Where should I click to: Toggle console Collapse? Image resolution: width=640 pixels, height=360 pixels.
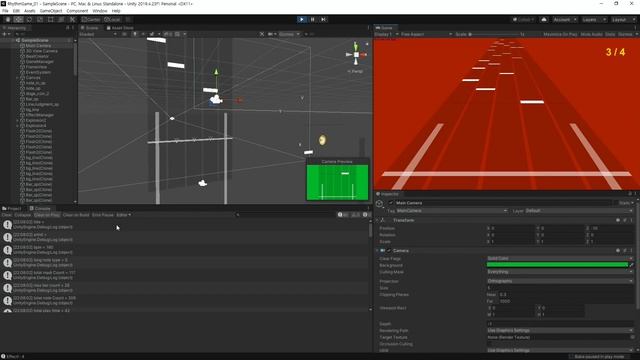(22, 215)
